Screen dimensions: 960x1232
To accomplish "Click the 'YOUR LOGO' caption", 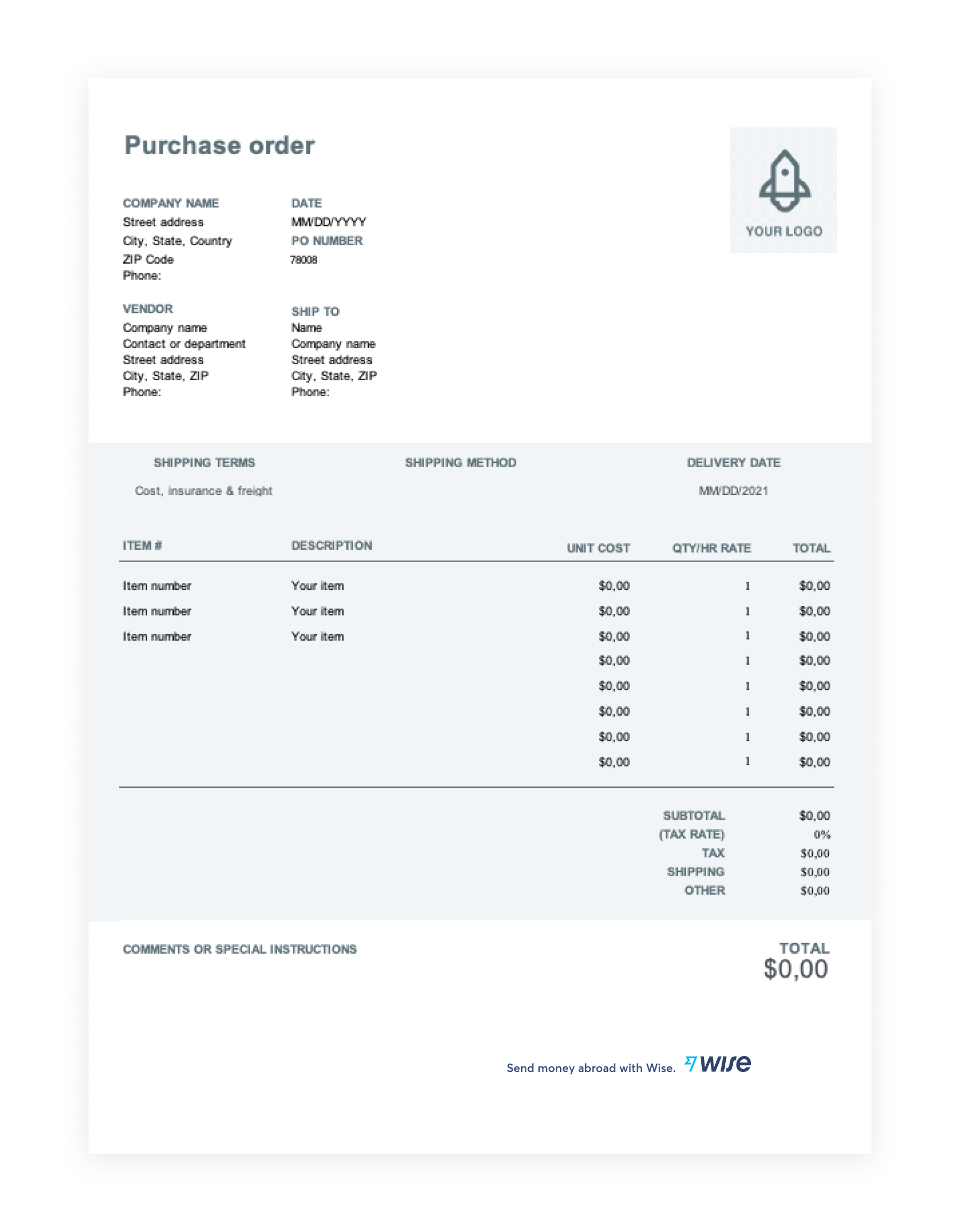I will tap(784, 231).
